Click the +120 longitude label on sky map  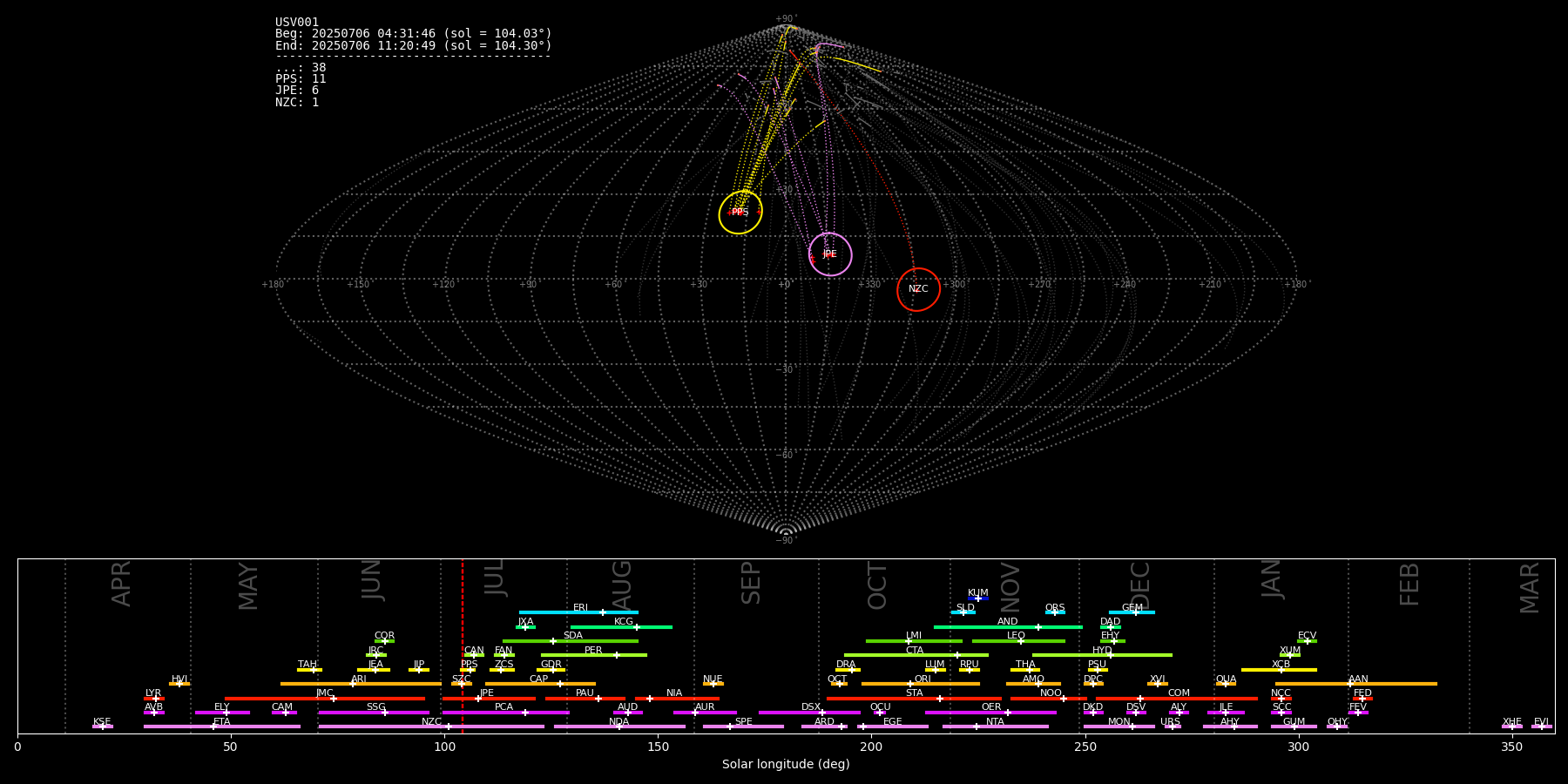coord(443,284)
